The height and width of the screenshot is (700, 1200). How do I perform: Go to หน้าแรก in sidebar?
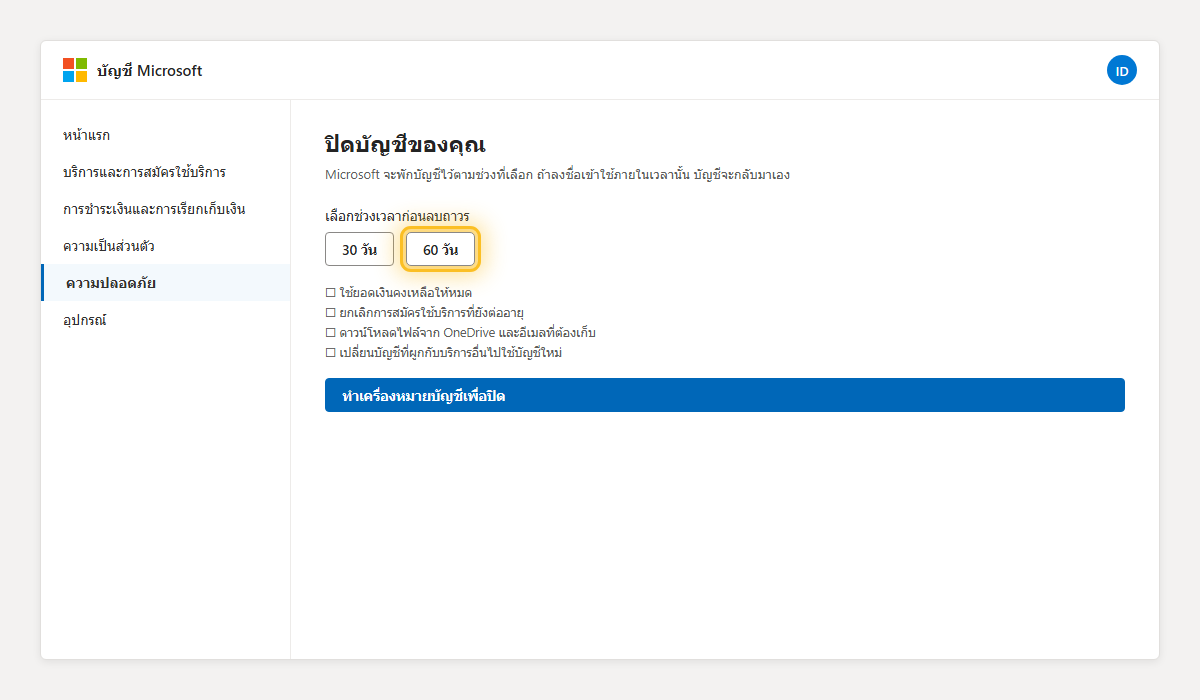[165, 135]
